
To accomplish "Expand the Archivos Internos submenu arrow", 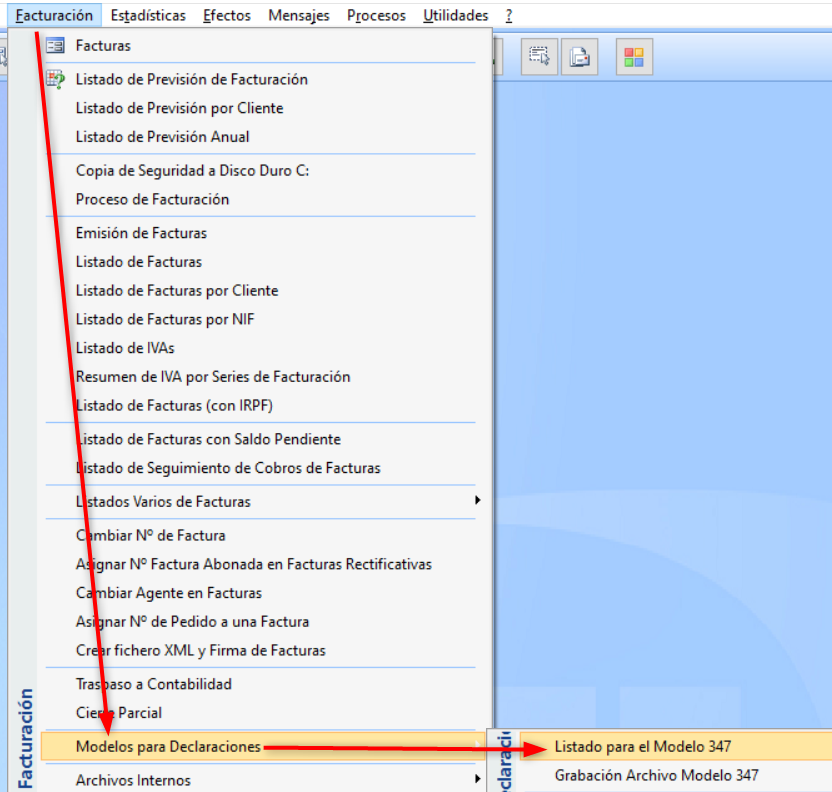I will pyautogui.click(x=477, y=780).
